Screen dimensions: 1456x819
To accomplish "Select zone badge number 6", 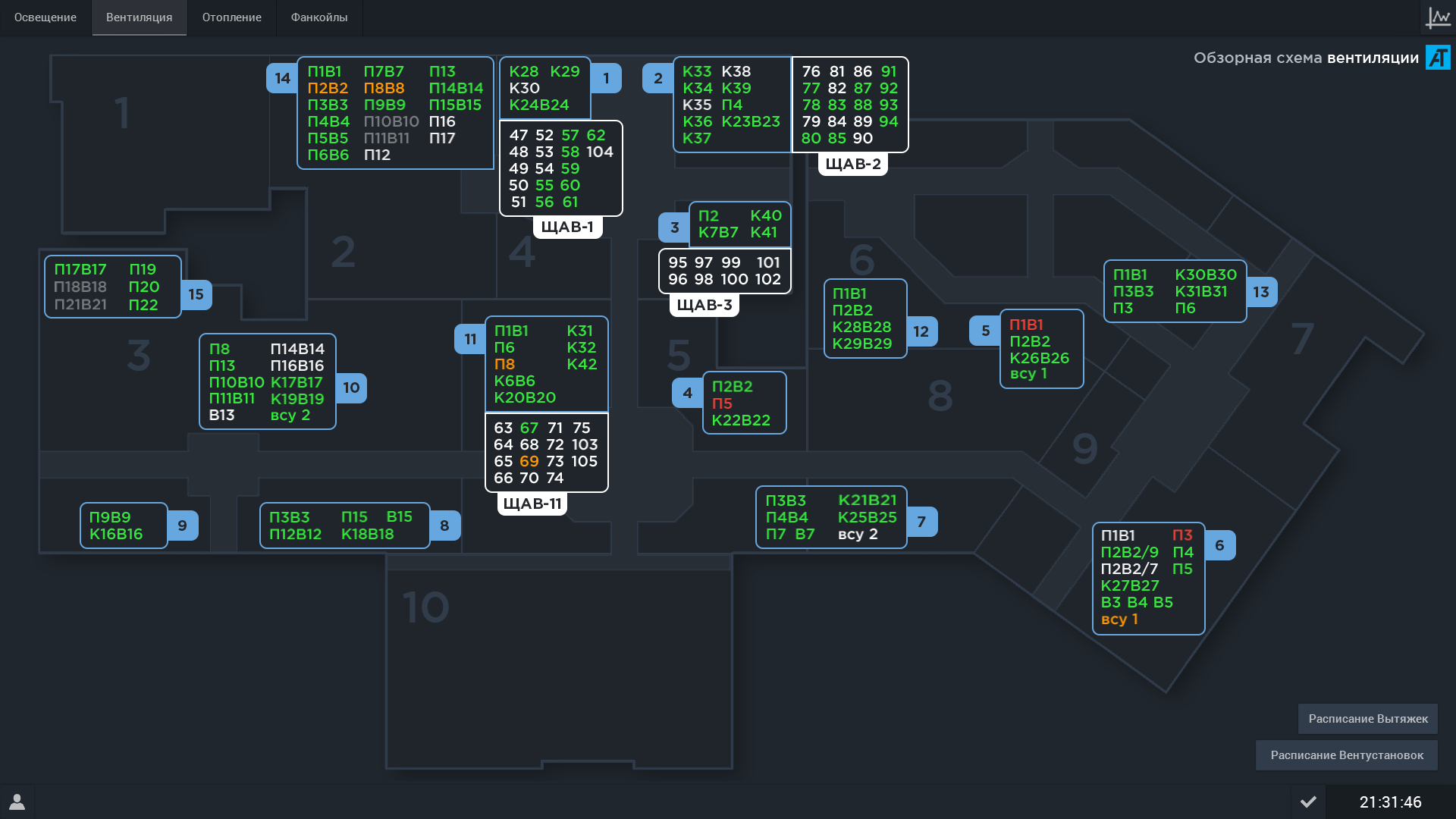I will tap(1219, 545).
